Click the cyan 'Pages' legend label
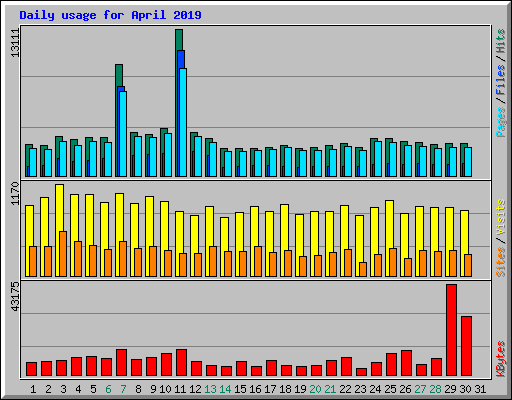The width and height of the screenshot is (512, 400). [x=501, y=122]
